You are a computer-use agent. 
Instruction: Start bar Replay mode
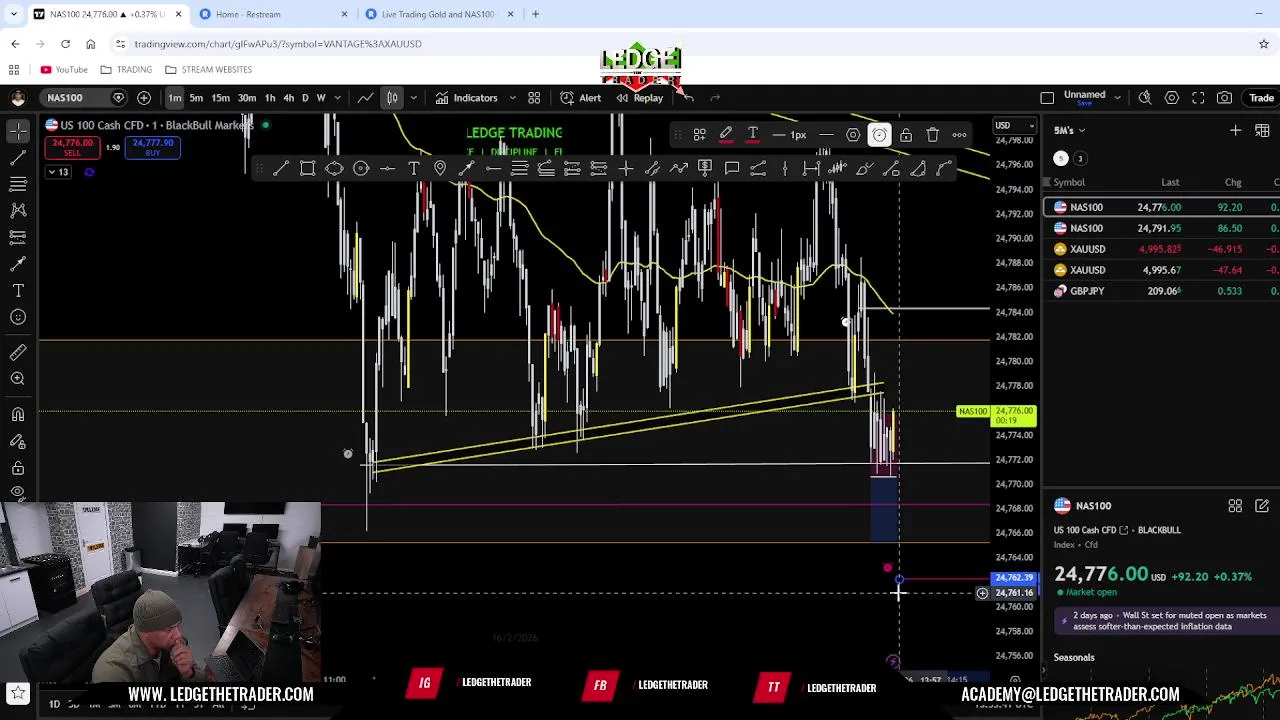click(640, 98)
